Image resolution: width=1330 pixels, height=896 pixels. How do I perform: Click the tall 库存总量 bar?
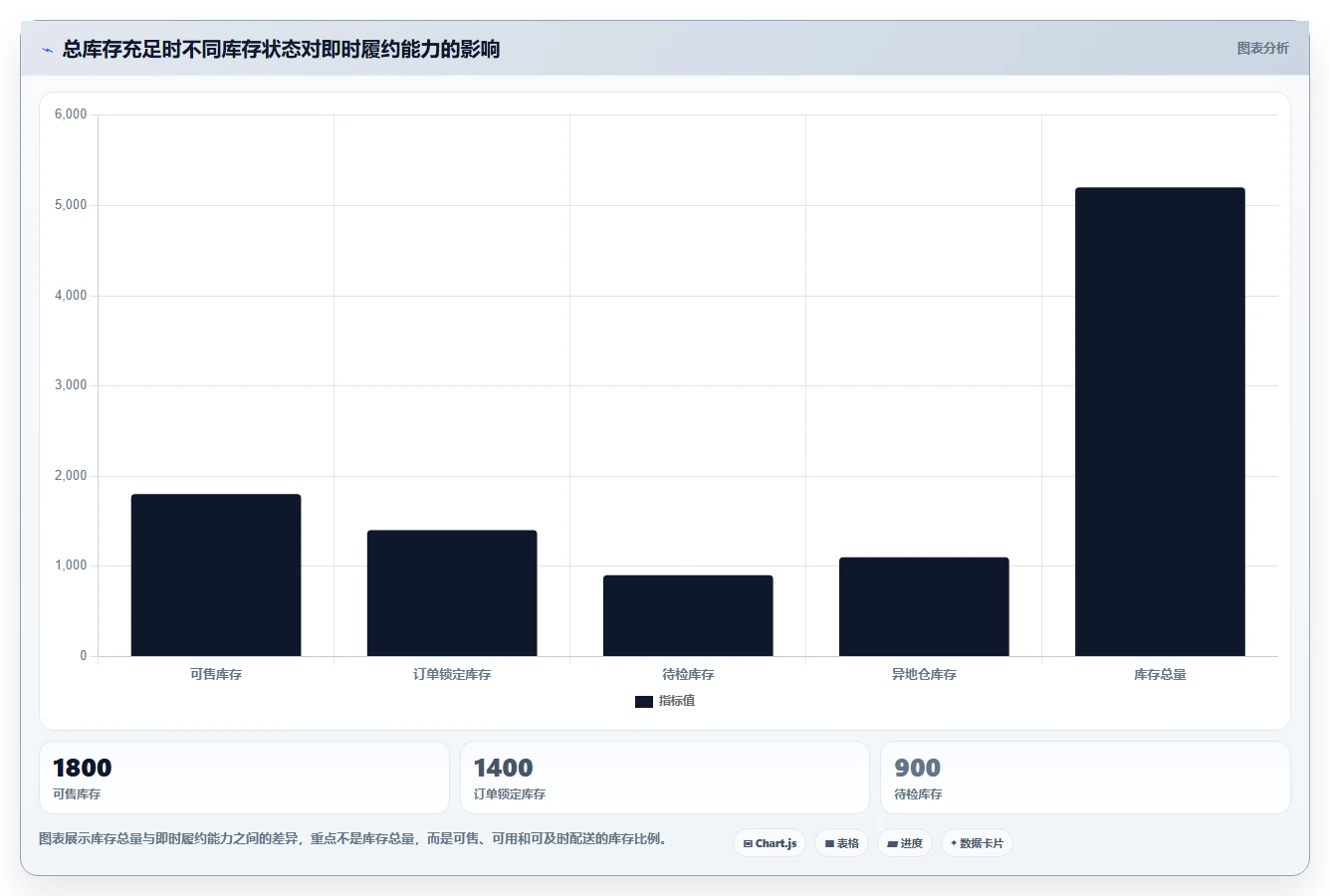pos(1160,422)
